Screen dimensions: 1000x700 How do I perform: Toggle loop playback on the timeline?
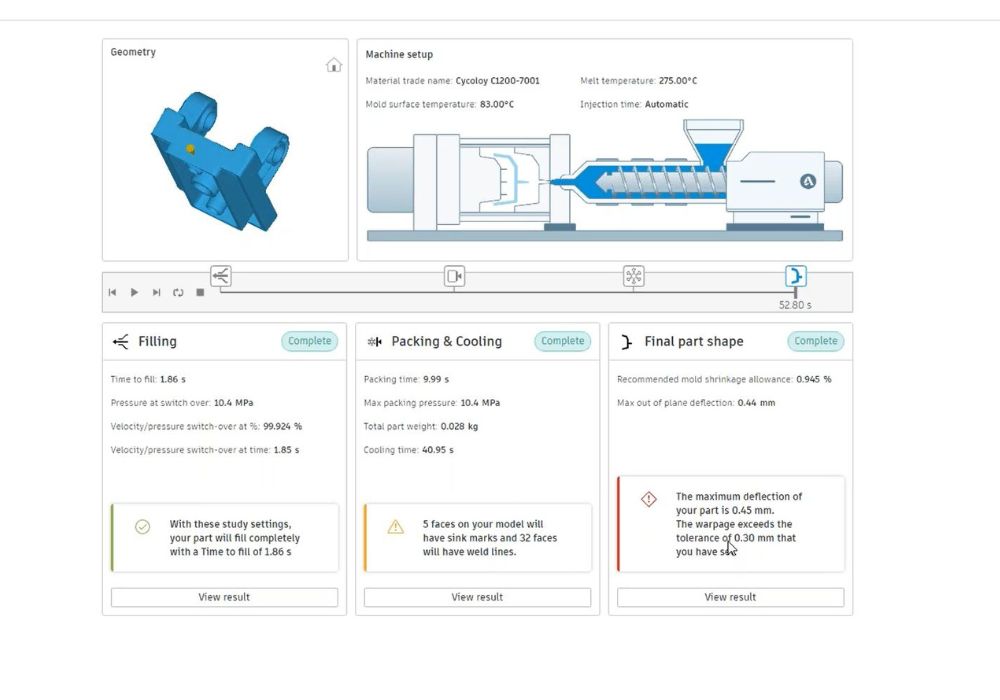178,292
